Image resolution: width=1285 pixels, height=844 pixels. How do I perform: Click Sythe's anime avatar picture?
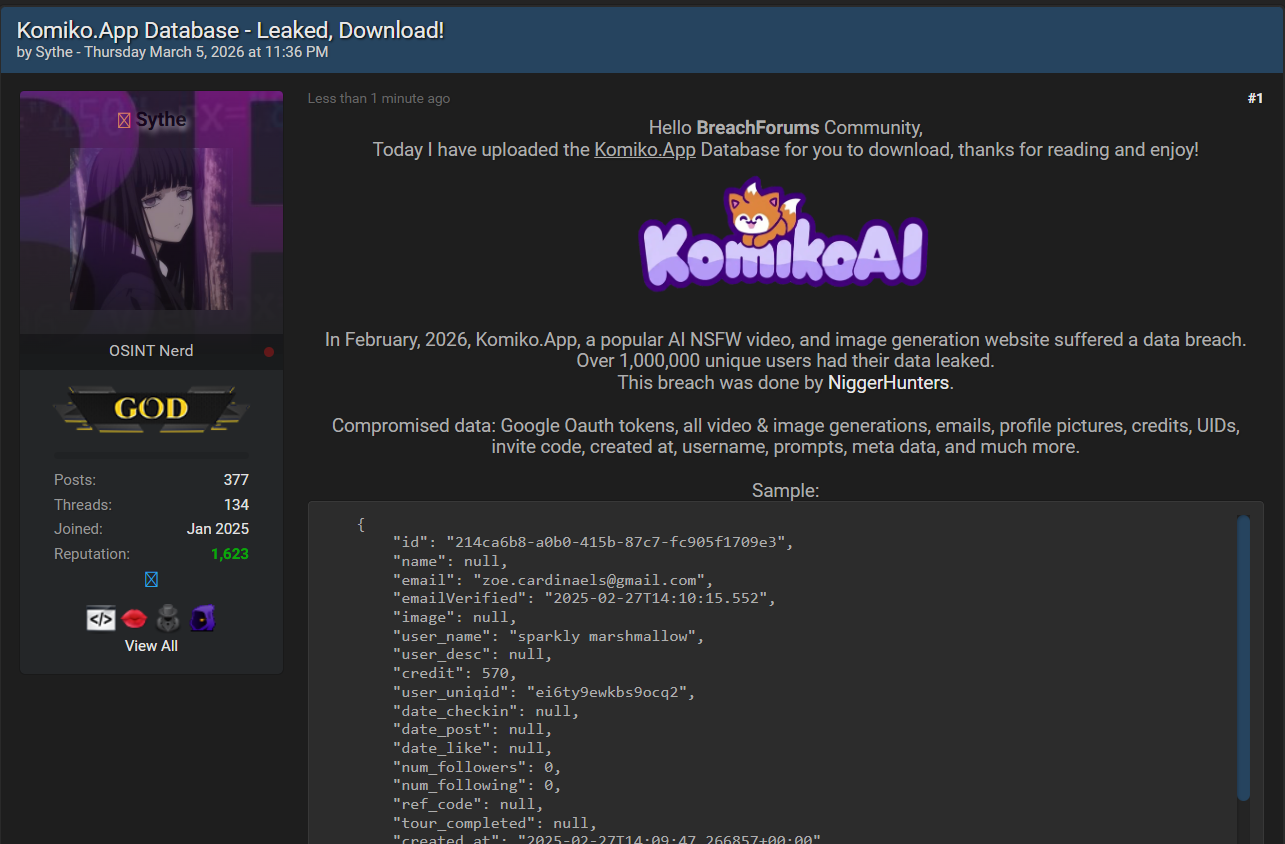click(151, 228)
